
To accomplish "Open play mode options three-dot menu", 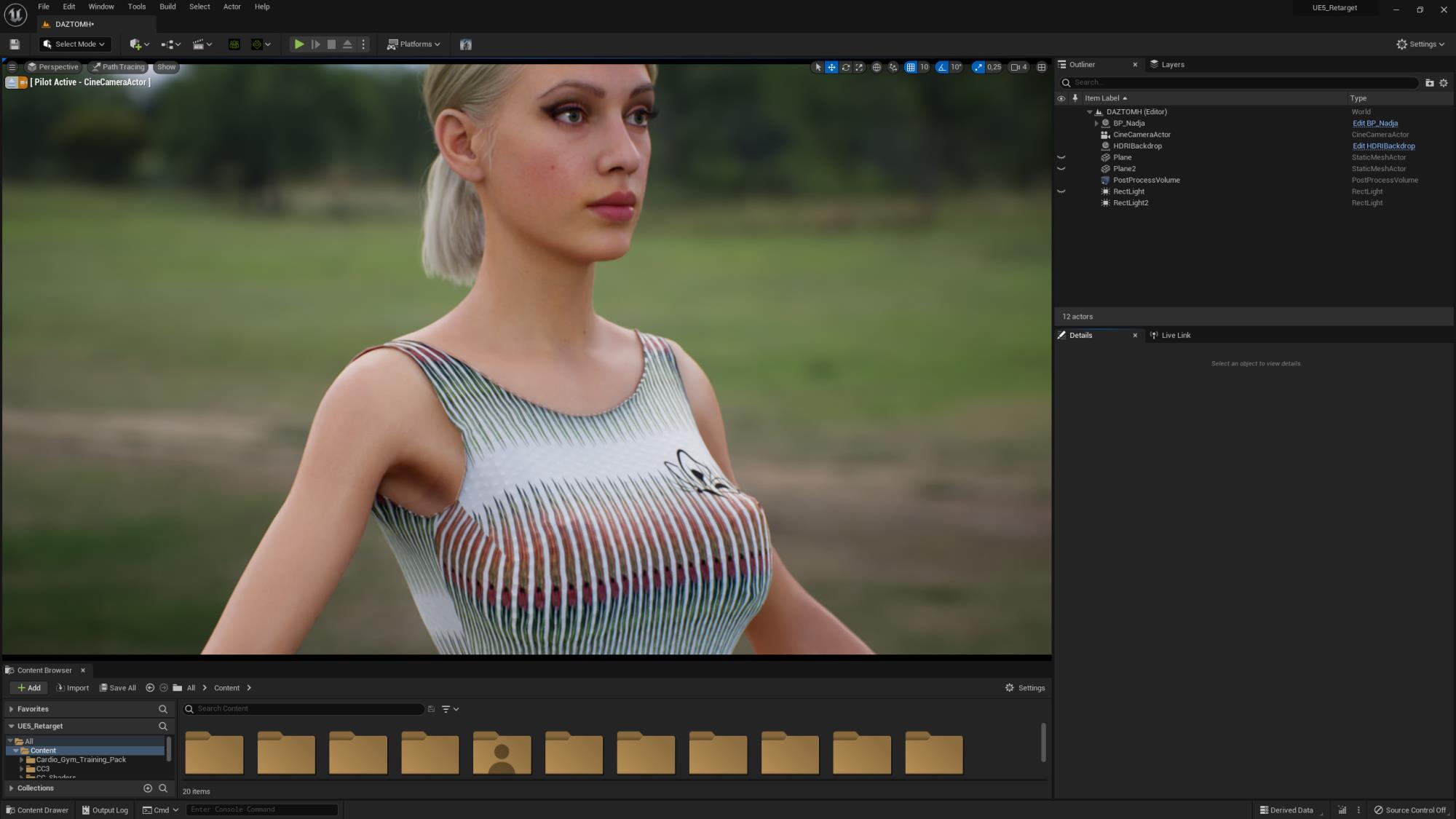I will click(x=363, y=44).
